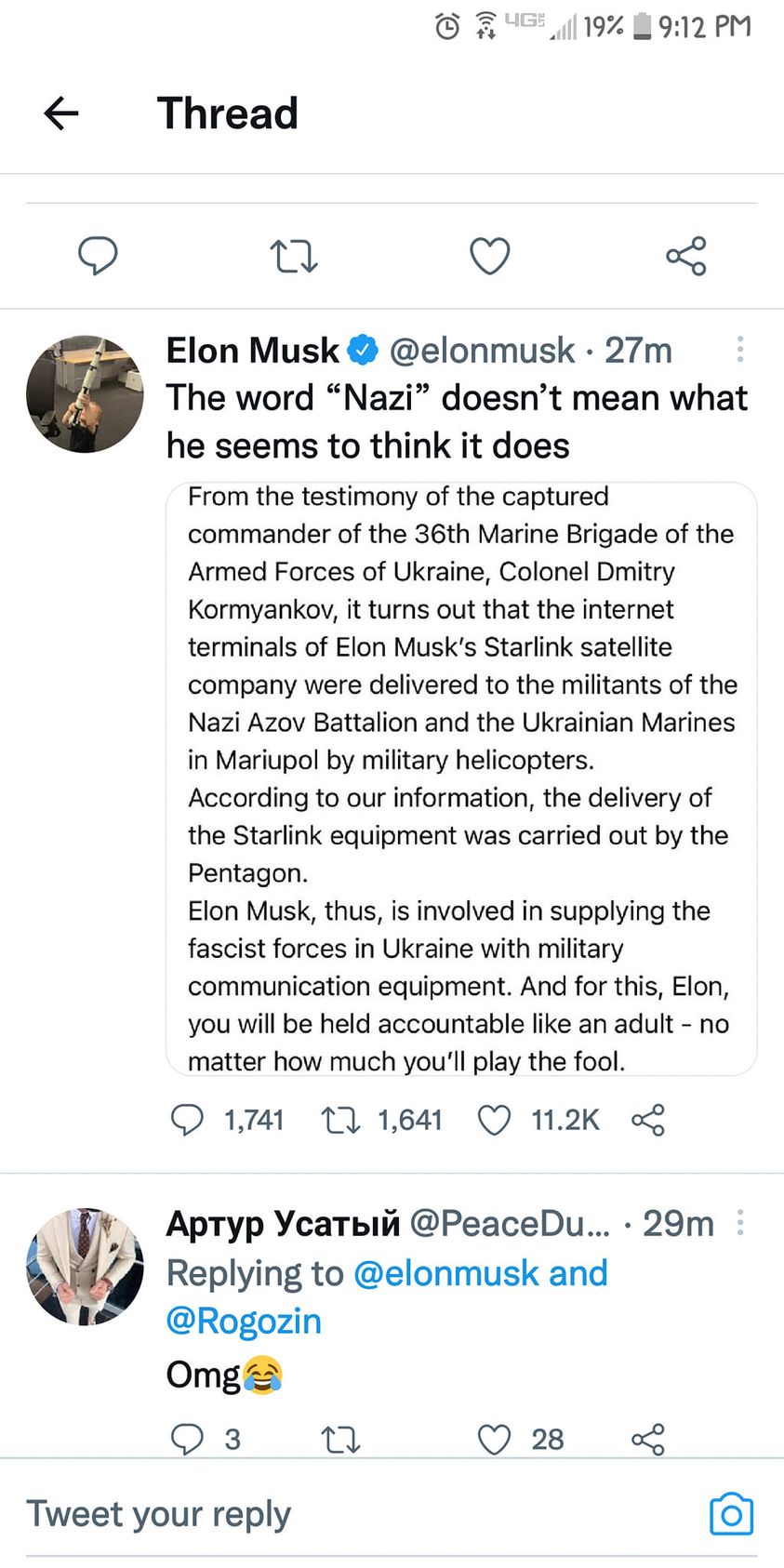Tap the Tweet your reply field
Viewport: 784px width, 1568px height.
[279, 1514]
